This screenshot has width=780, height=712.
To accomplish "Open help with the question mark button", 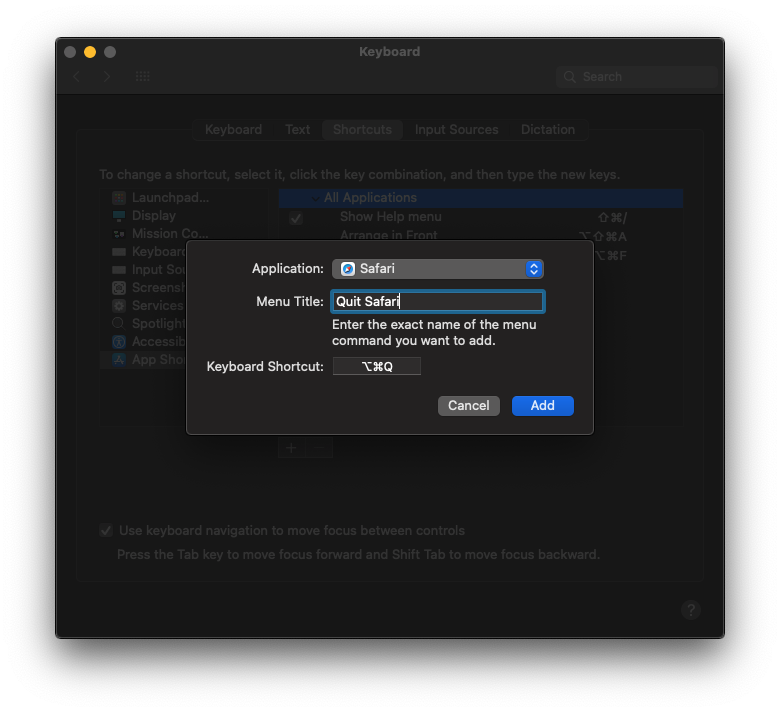I will pyautogui.click(x=691, y=610).
